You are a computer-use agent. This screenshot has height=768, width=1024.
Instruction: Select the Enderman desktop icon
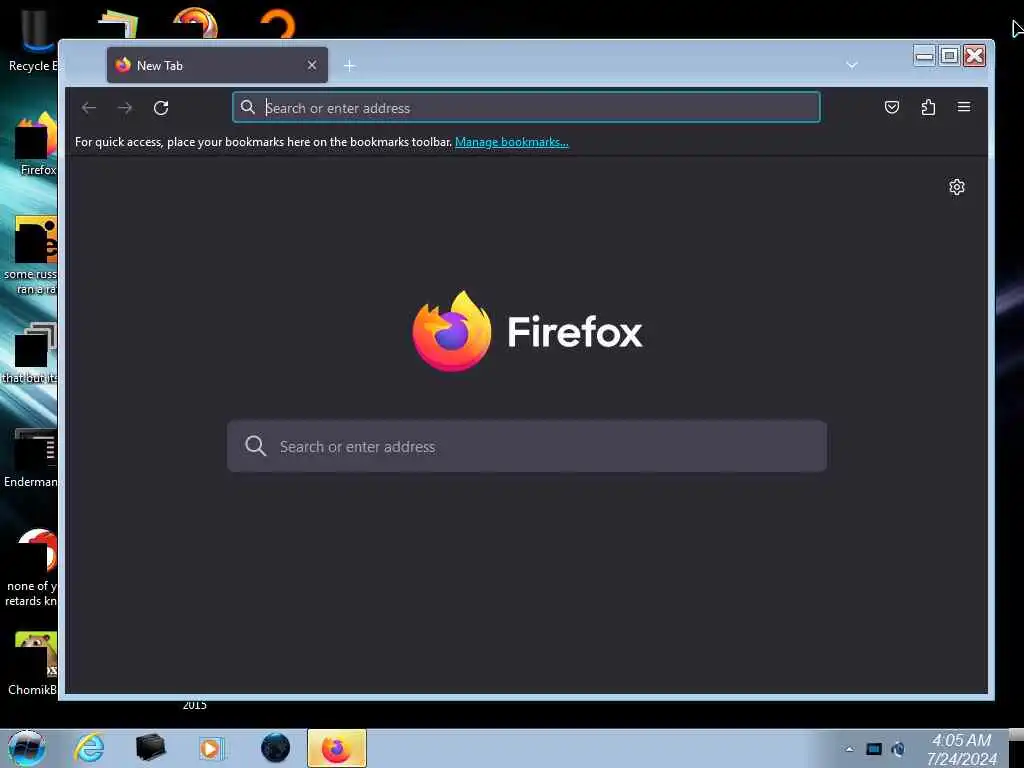pyautogui.click(x=30, y=458)
